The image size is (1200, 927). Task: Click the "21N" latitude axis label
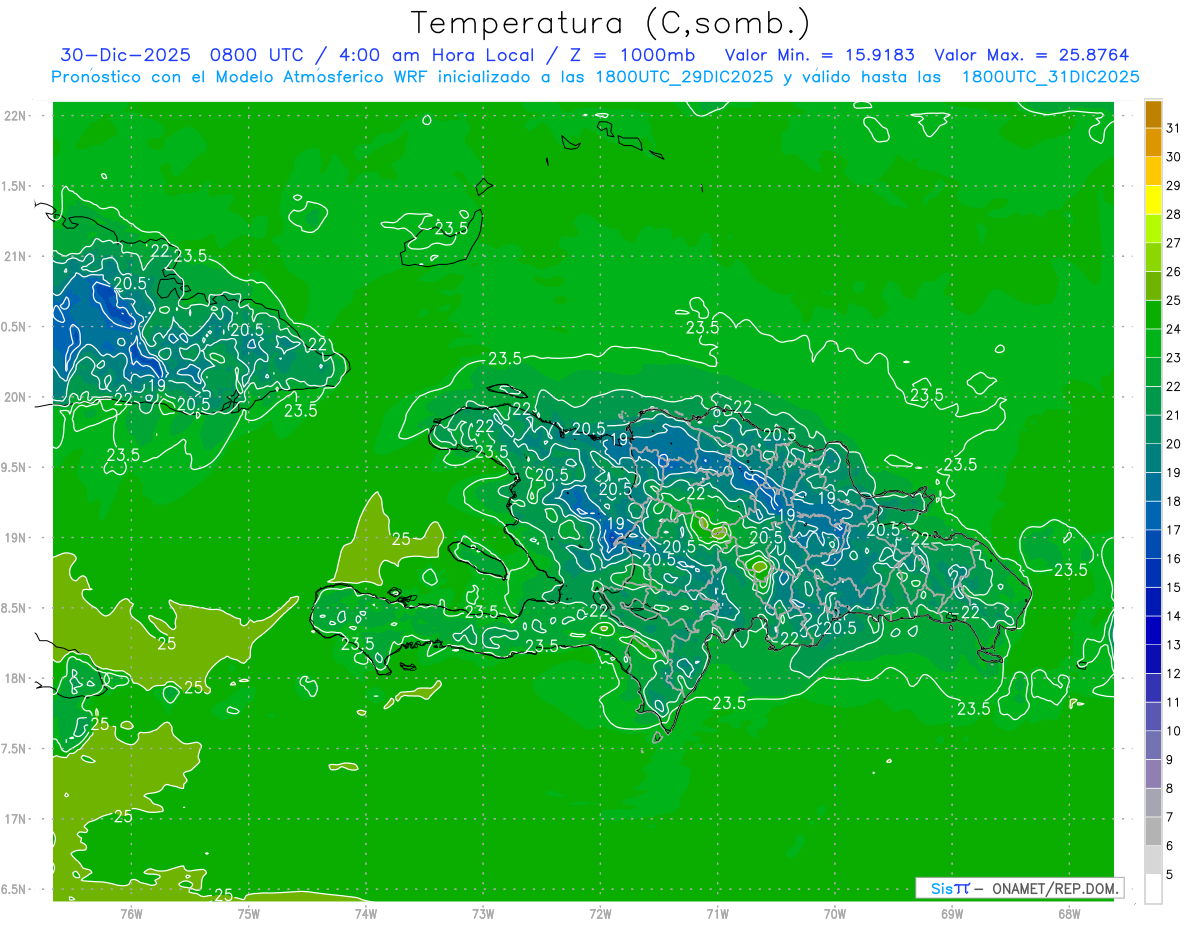pyautogui.click(x=15, y=257)
